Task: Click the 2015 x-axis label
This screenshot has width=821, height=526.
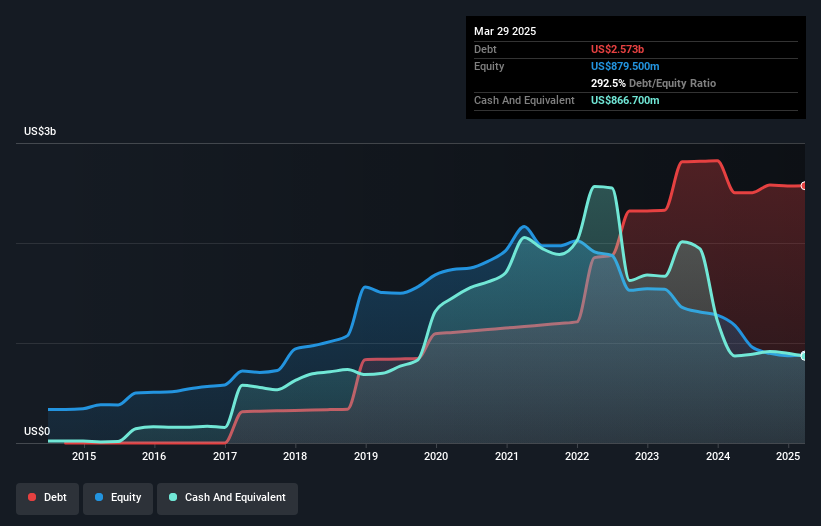Action: click(84, 456)
